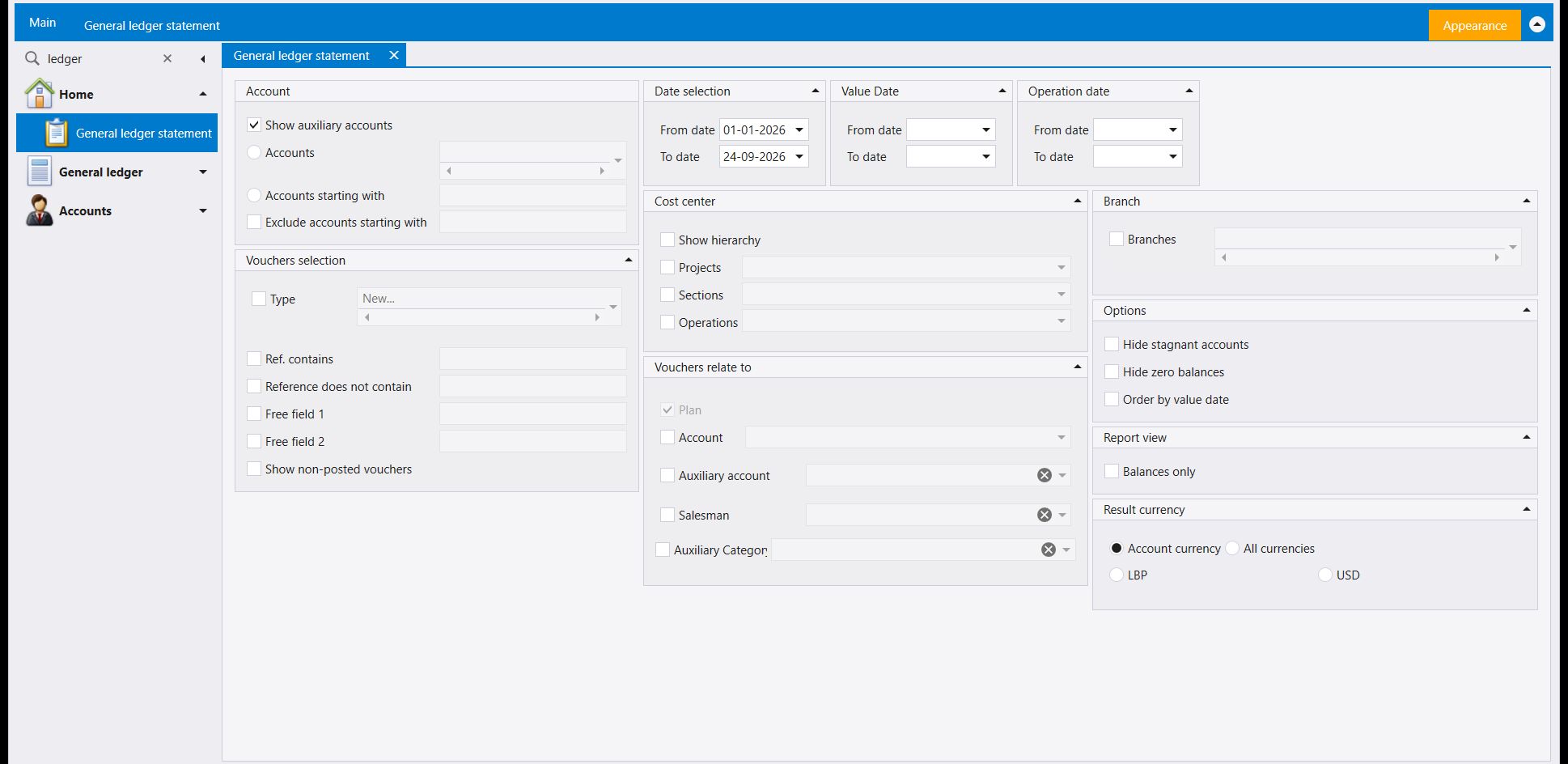Clear the Auxiliary Category field
The image size is (1568, 764).
(x=1049, y=550)
